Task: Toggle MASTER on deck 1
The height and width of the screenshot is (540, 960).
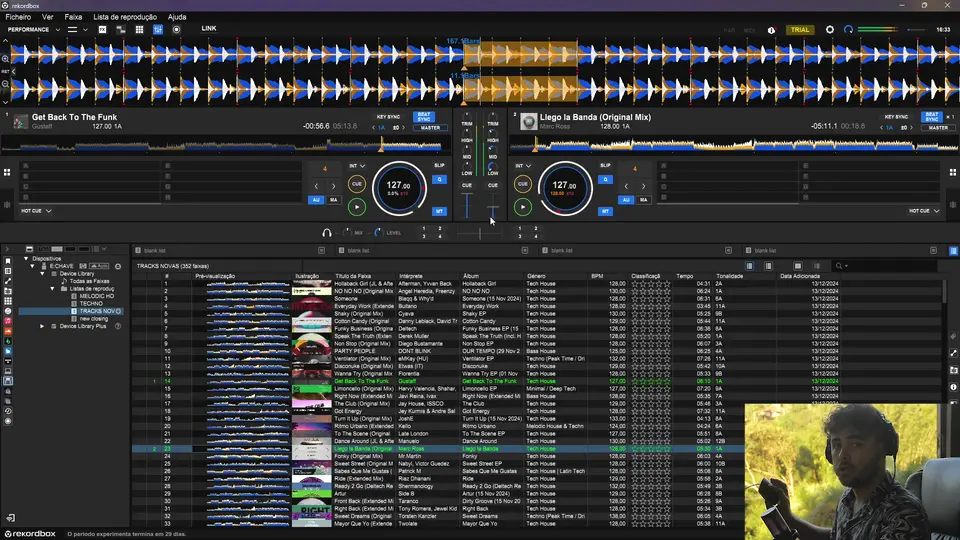Action: [430, 128]
